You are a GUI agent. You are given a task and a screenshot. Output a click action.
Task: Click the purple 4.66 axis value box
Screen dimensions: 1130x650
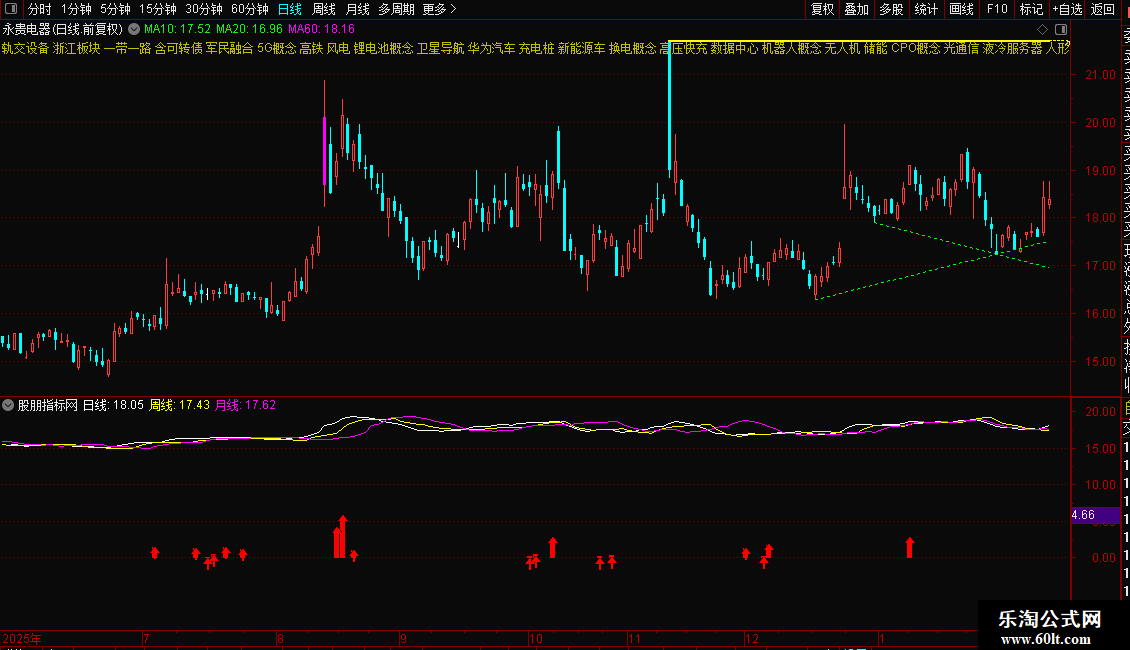pyautogui.click(x=1096, y=515)
